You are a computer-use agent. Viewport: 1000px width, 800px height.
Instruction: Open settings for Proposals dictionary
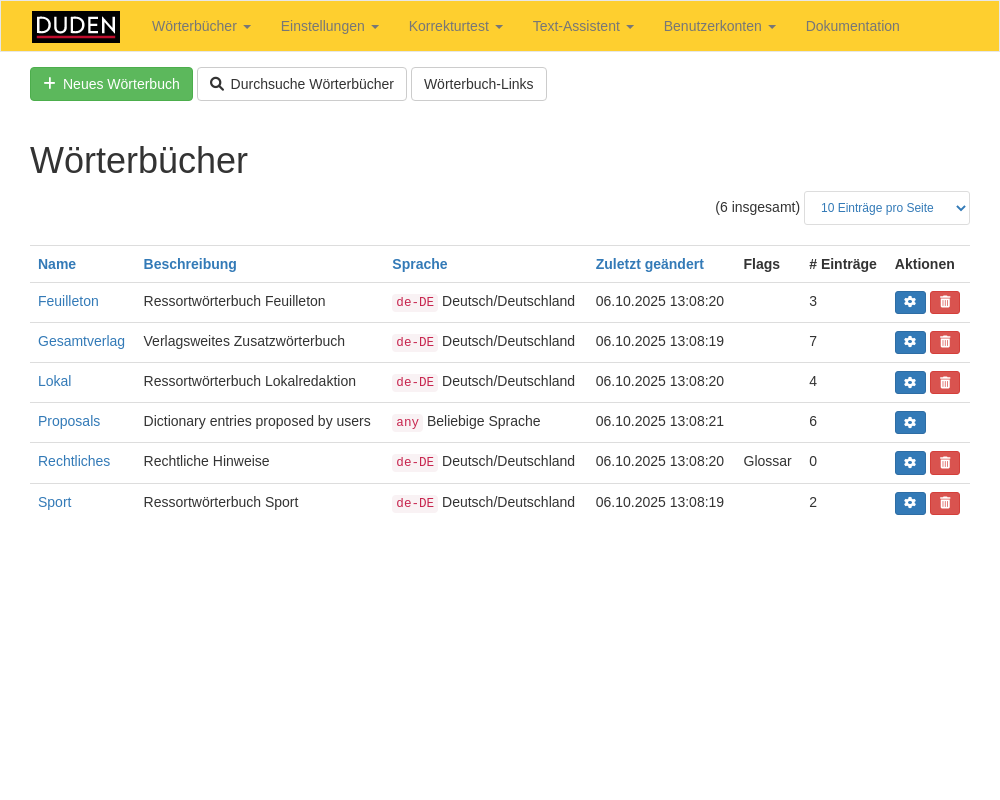pyautogui.click(x=910, y=422)
